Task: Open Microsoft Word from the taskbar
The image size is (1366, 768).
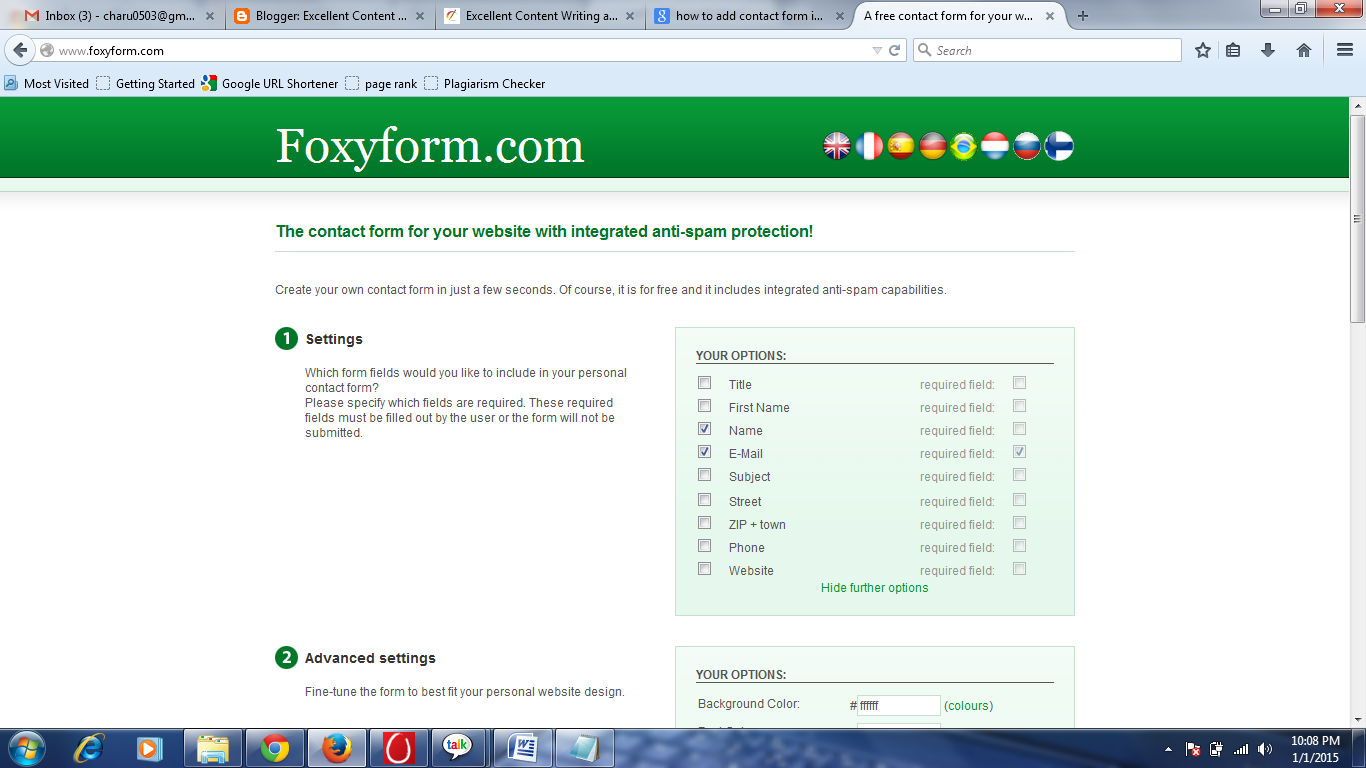Action: 522,748
